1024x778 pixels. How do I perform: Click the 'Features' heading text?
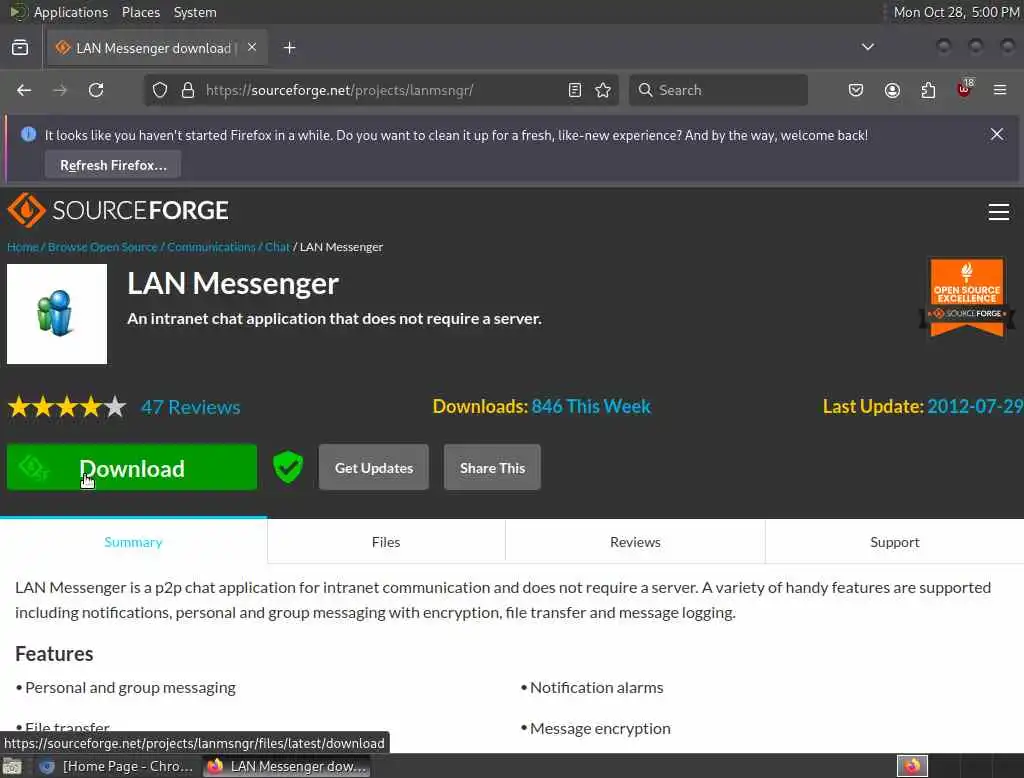pos(54,654)
